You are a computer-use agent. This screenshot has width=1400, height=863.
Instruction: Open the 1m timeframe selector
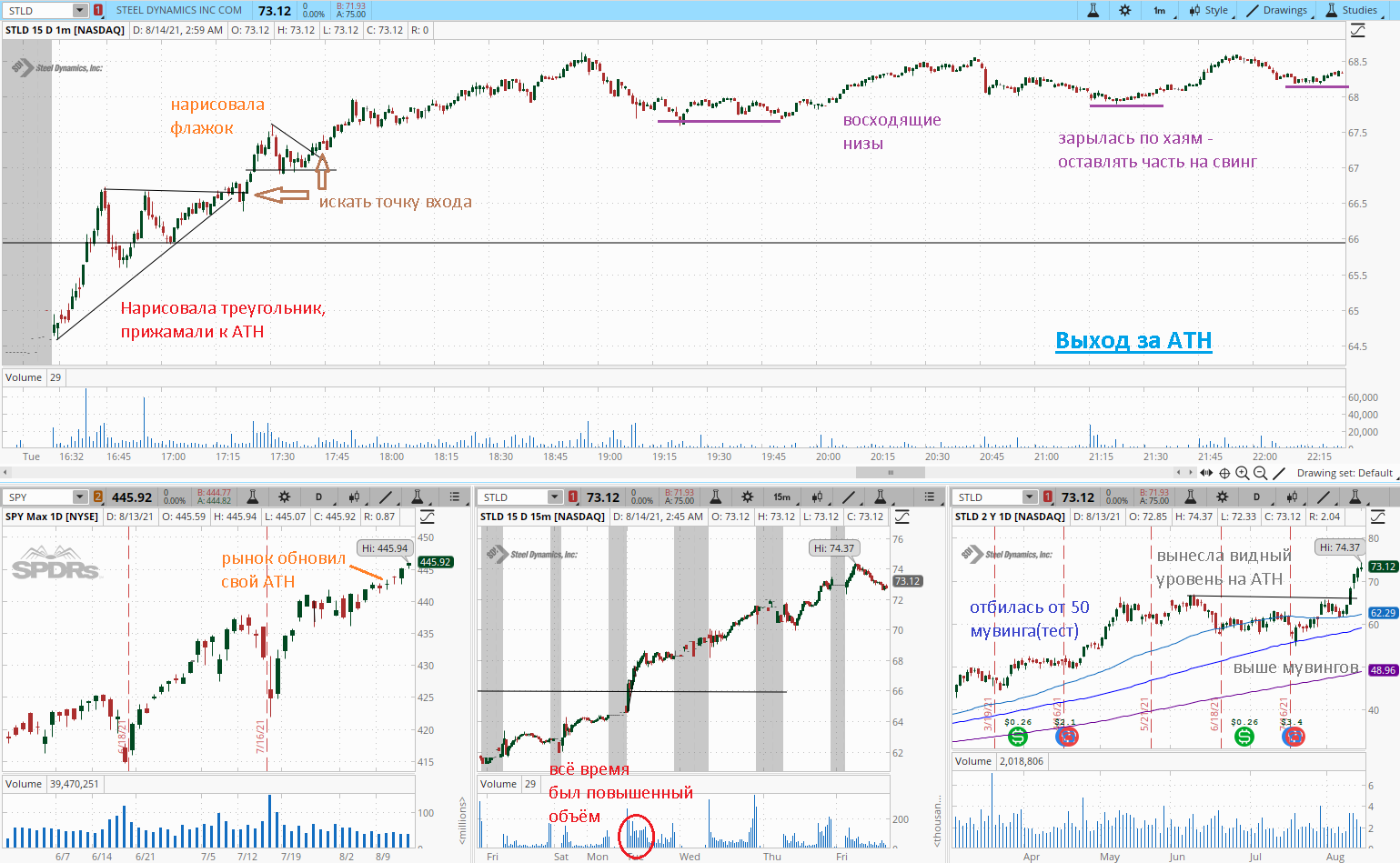coord(1159,11)
